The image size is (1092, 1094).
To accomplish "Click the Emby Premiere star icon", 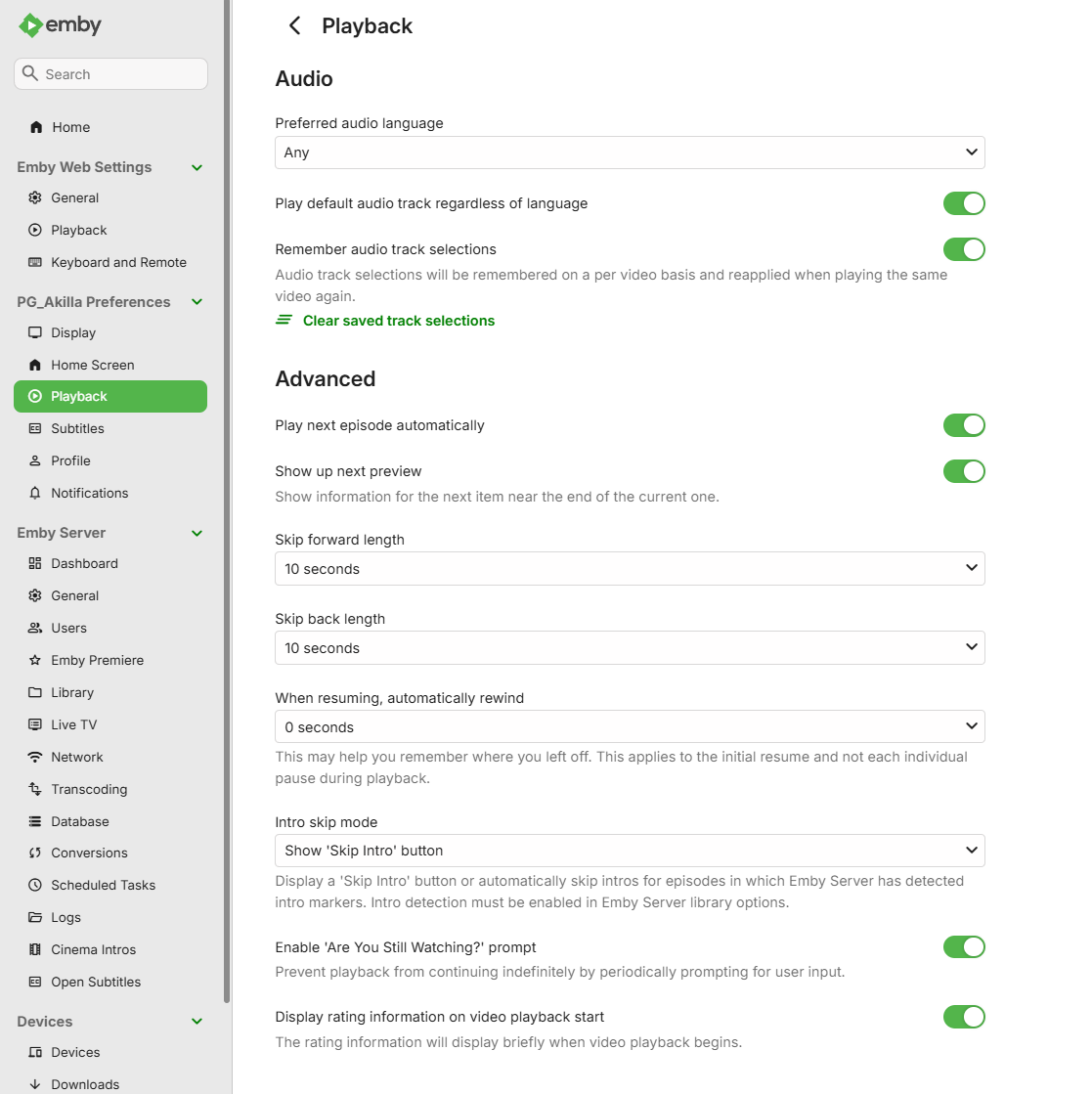I will [35, 660].
